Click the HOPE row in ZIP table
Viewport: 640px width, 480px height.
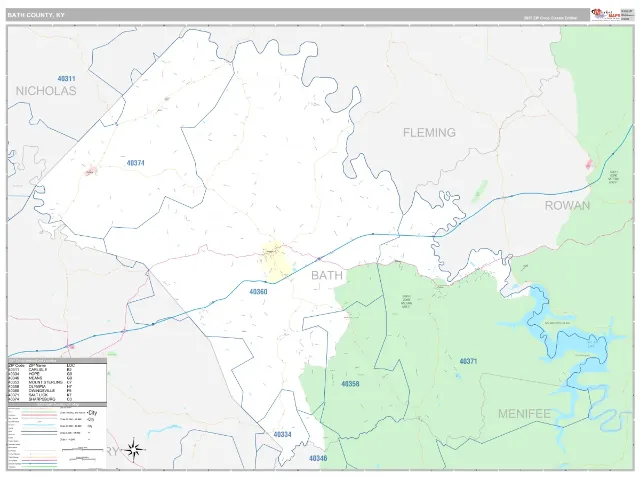tap(57, 373)
